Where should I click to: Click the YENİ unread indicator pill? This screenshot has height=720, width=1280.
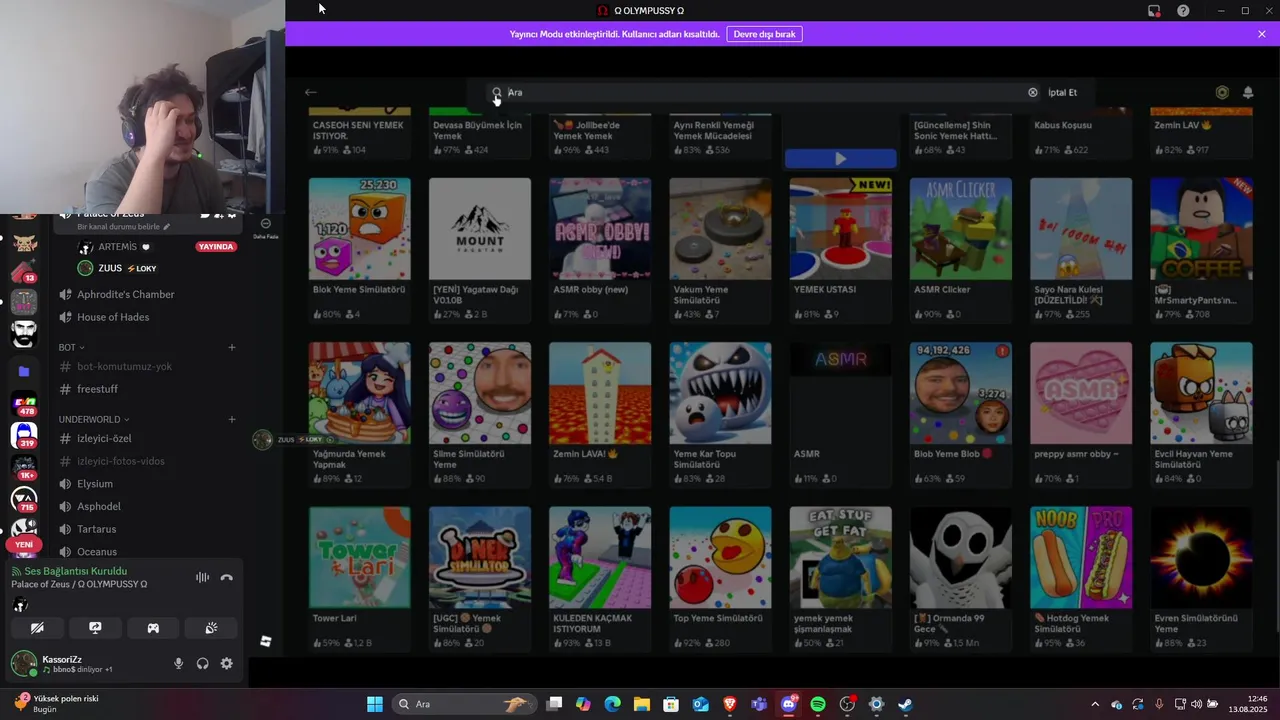(24, 545)
